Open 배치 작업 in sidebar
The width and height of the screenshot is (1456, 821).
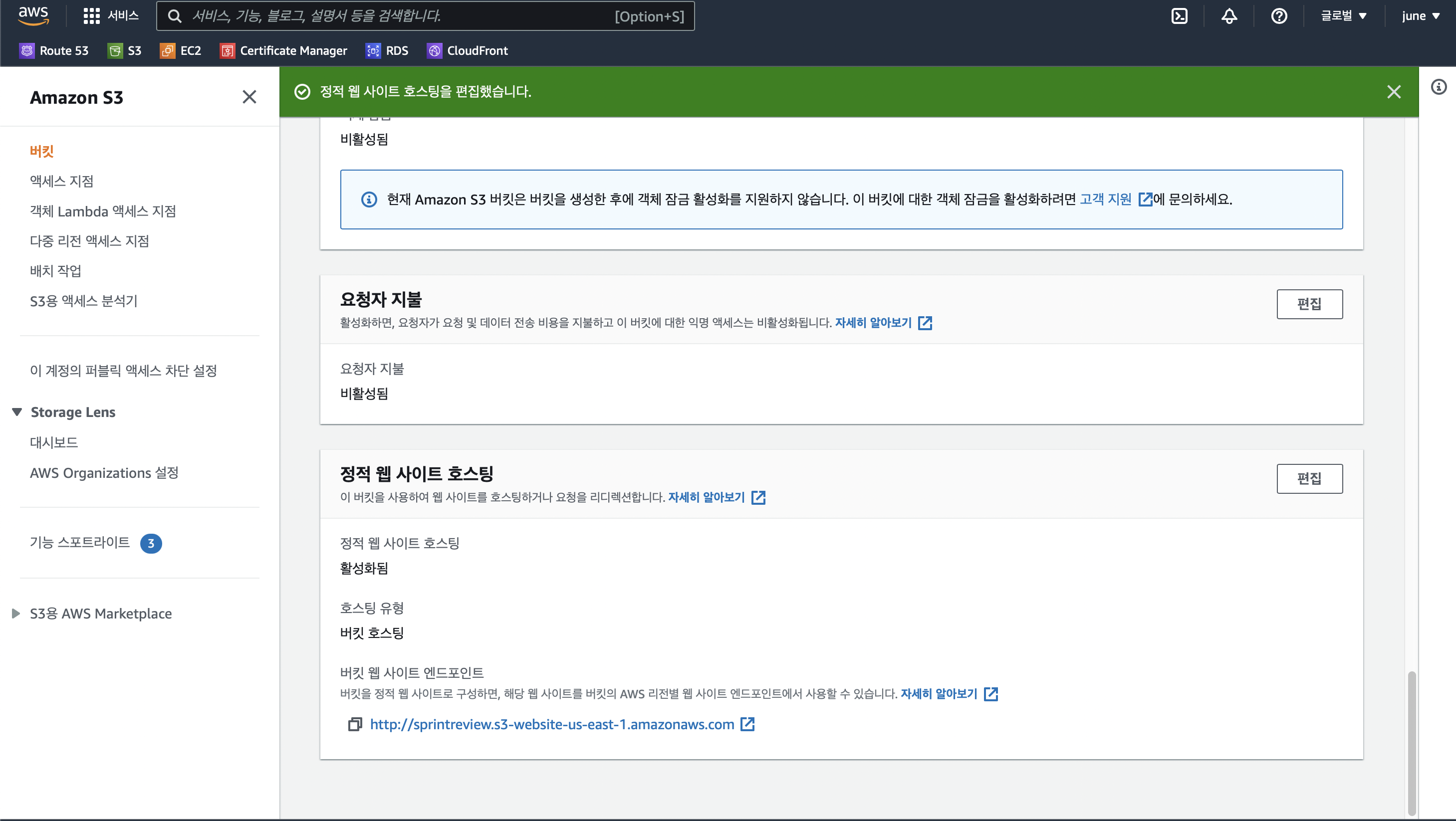[x=55, y=271]
